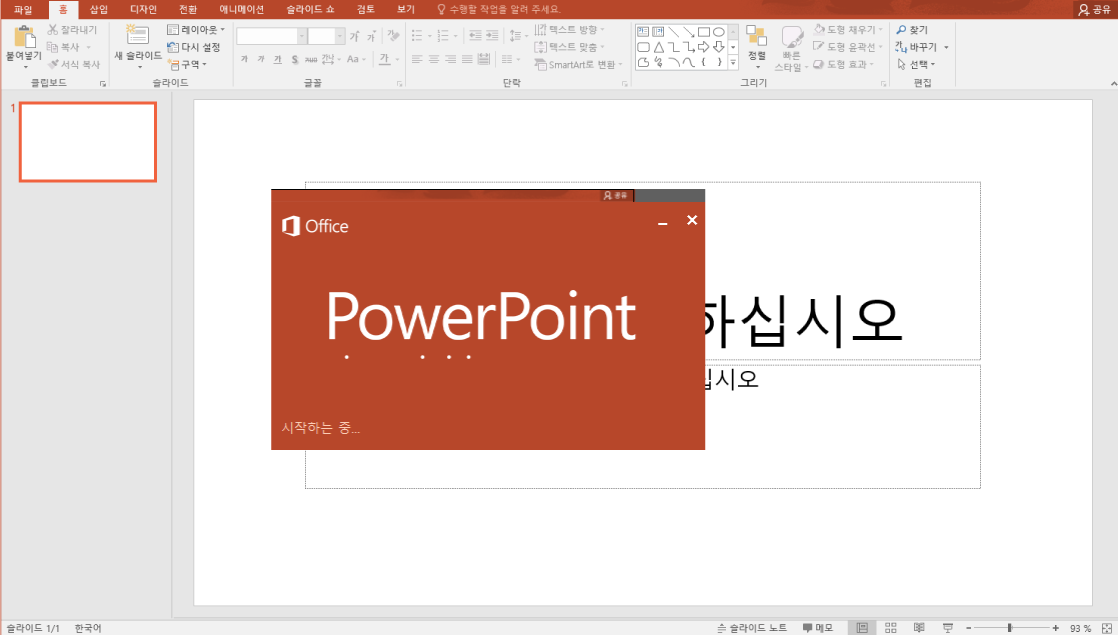Screen dimensions: 1118x635
Task: Align text to the left
Action: 417,59
